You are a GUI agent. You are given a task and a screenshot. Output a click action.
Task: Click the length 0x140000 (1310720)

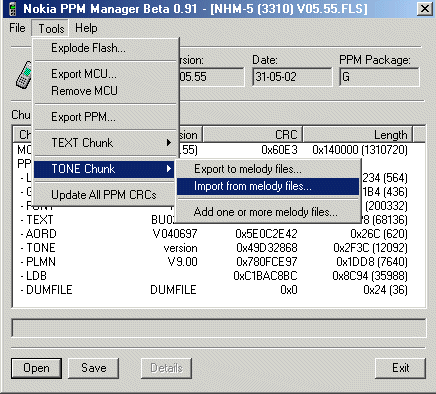pyautogui.click(x=360, y=150)
